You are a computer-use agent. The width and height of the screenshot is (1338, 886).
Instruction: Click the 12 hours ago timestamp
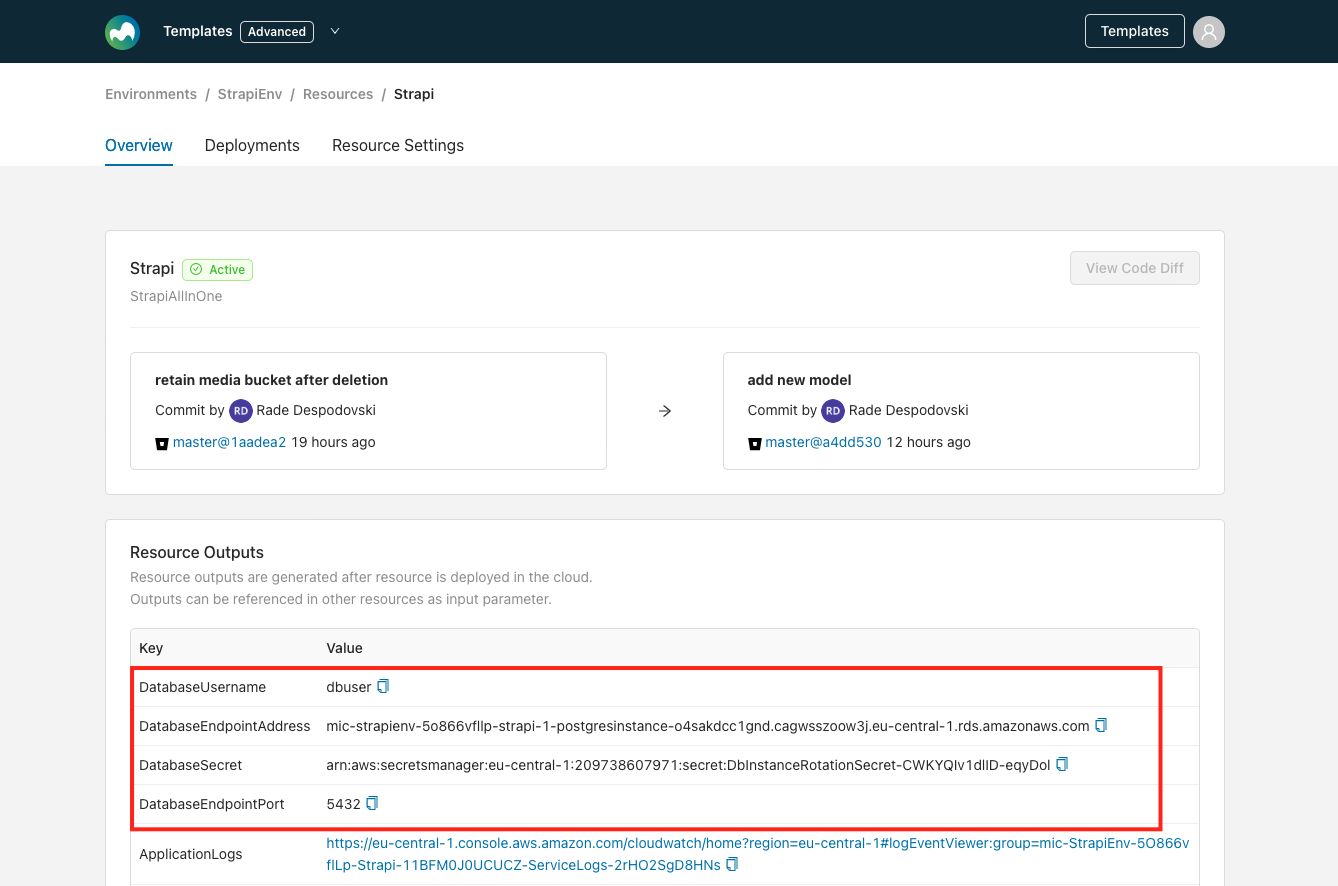928,442
